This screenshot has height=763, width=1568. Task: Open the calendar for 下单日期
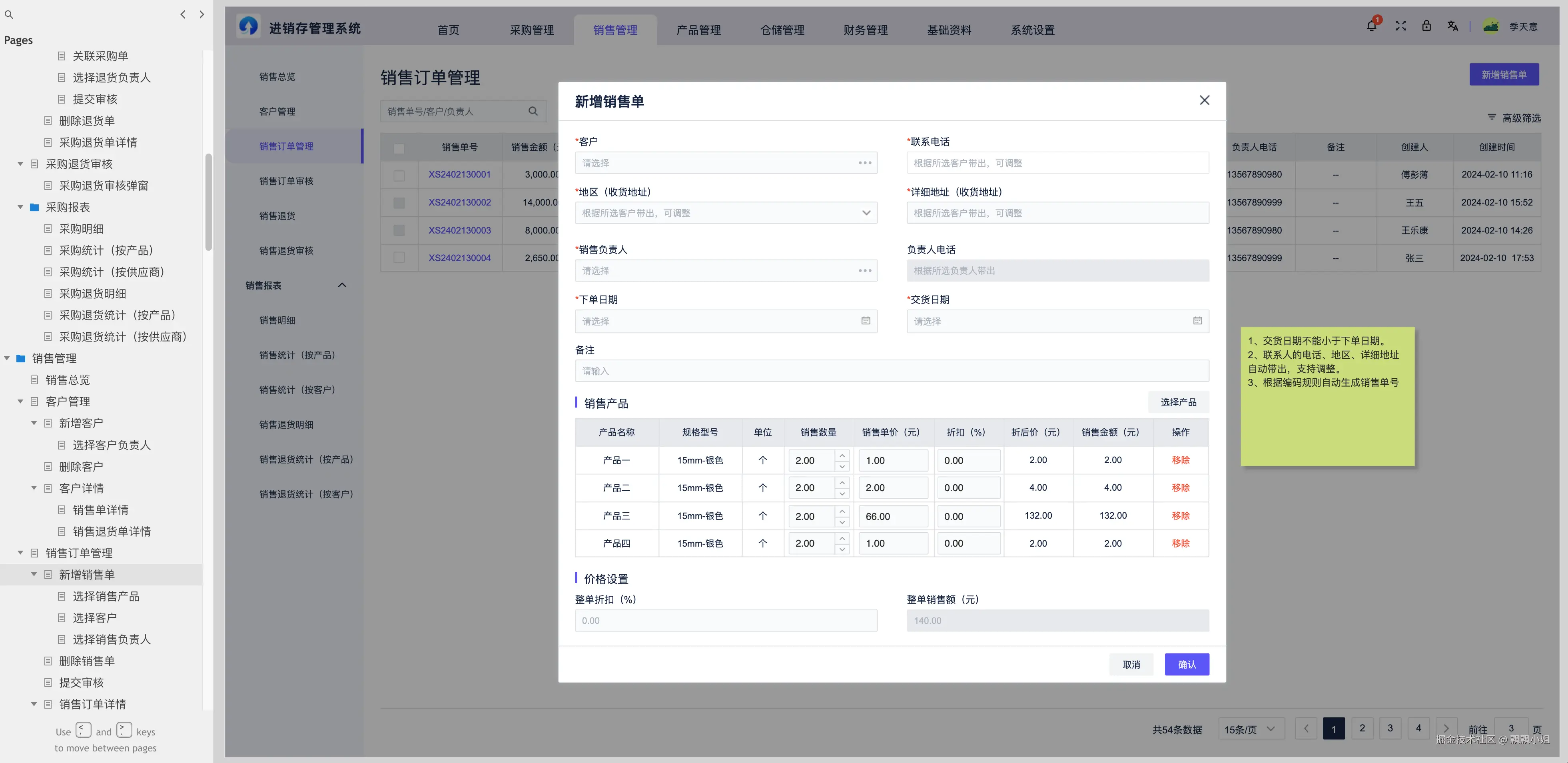coord(865,321)
